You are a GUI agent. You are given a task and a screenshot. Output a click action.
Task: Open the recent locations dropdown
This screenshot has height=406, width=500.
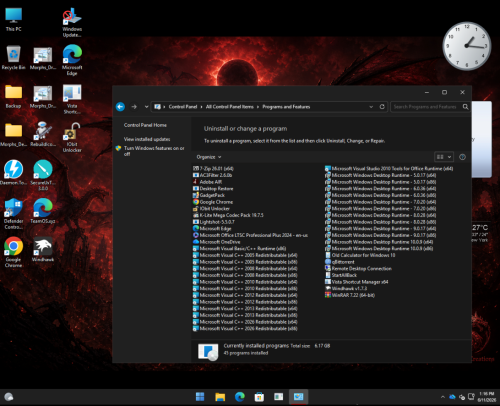pos(146,107)
